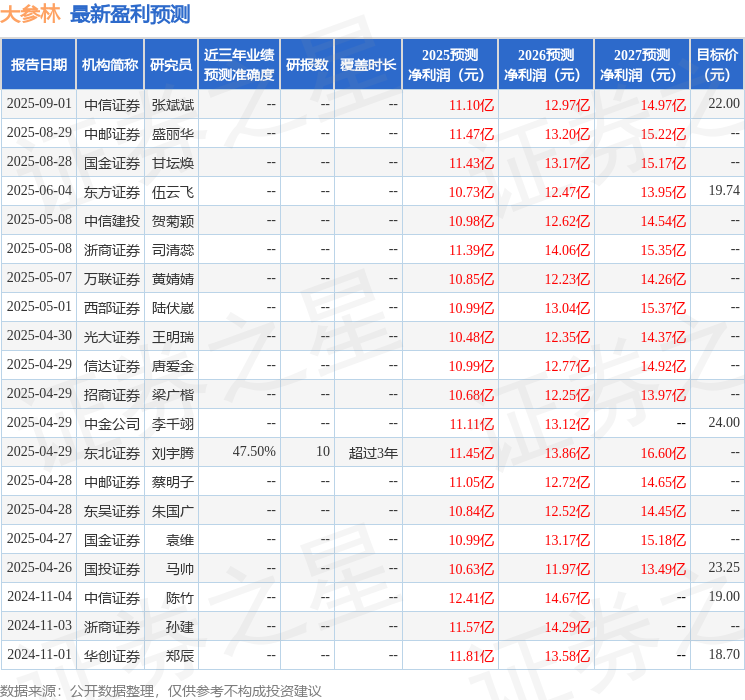Image resolution: width=745 pixels, height=700 pixels.
Task: Click the 目标价 column header
Action: coord(717,65)
